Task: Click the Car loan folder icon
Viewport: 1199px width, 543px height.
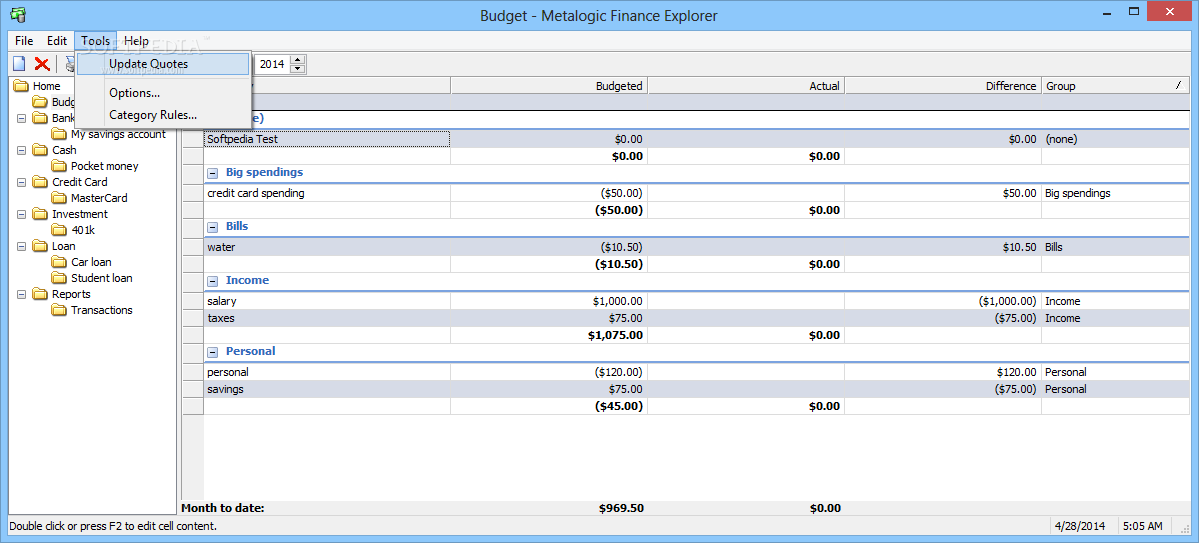Action: pos(59,262)
